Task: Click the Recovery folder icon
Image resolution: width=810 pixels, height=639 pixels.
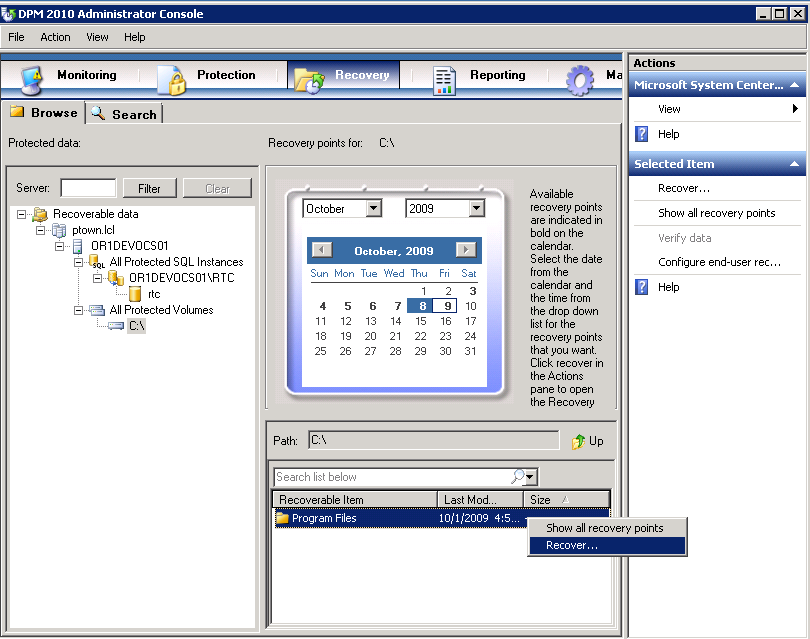Action: pos(309,80)
